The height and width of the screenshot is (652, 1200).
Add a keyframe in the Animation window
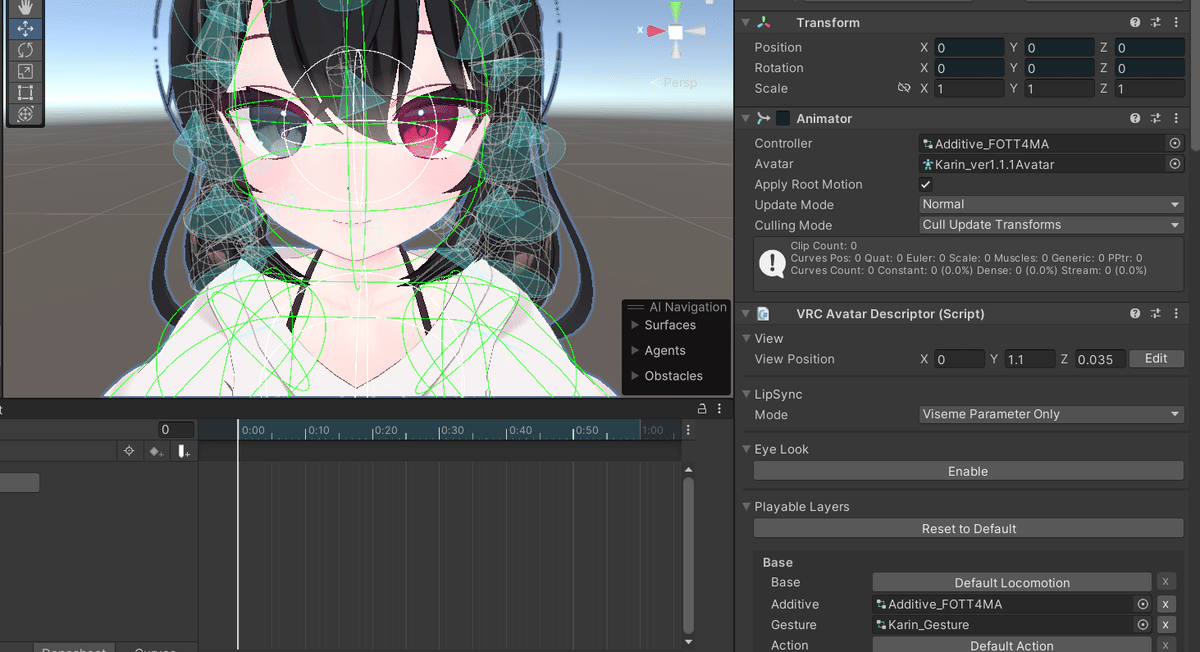point(156,451)
